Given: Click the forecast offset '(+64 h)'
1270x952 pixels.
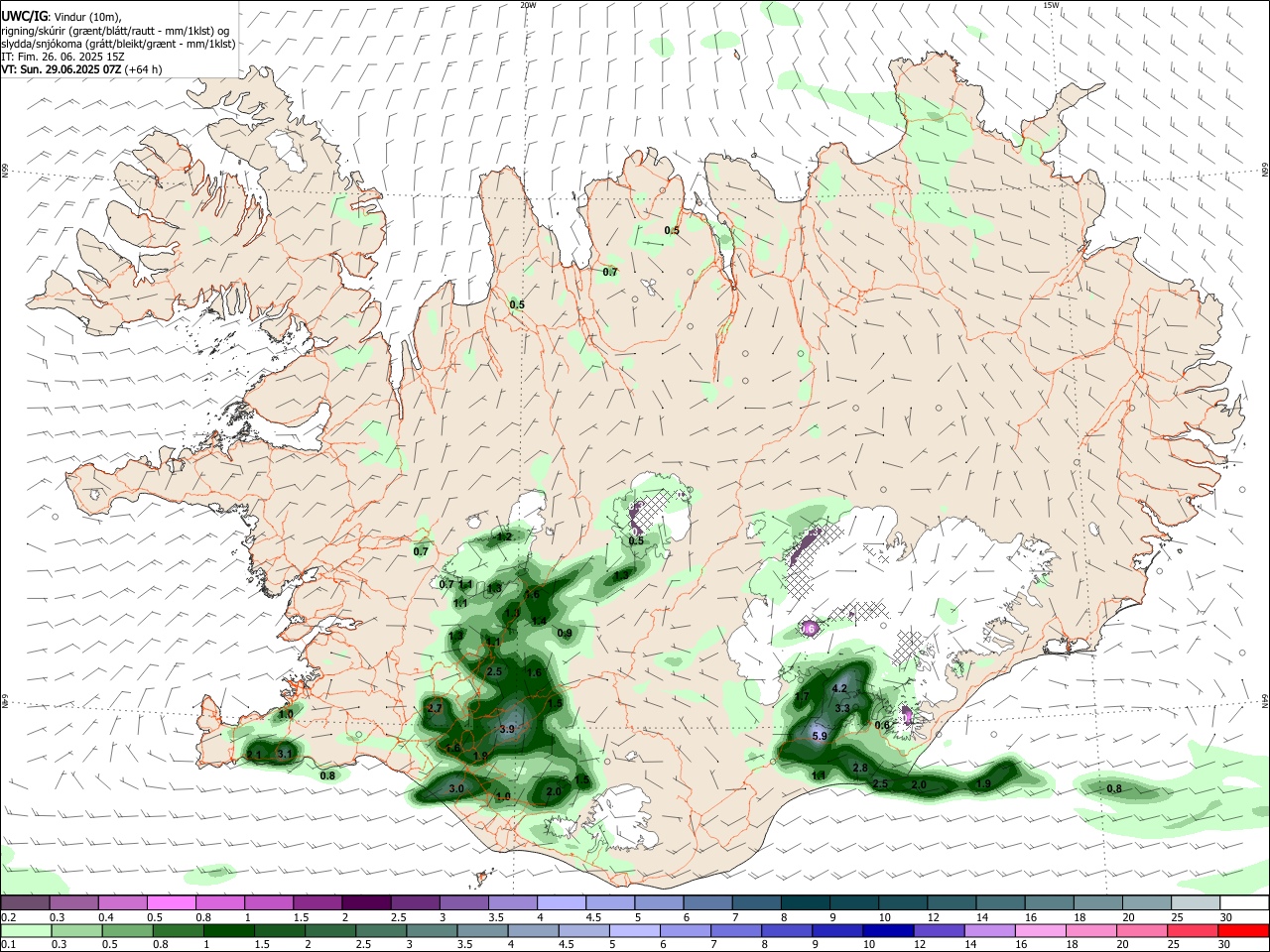Looking at the screenshot, I should pyautogui.click(x=144, y=69).
